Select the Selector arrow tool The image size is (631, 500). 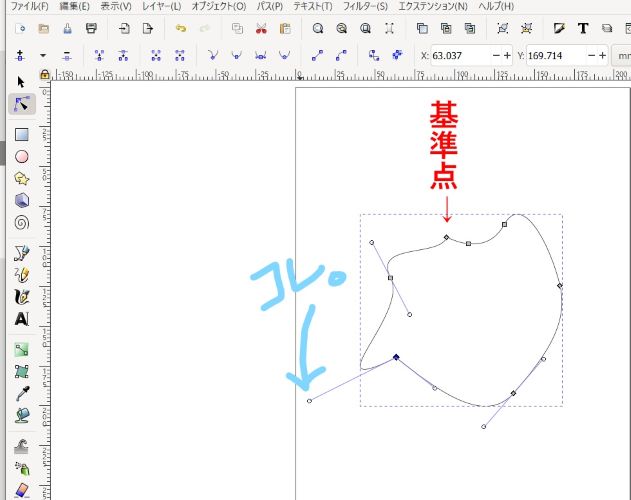tap(21, 82)
